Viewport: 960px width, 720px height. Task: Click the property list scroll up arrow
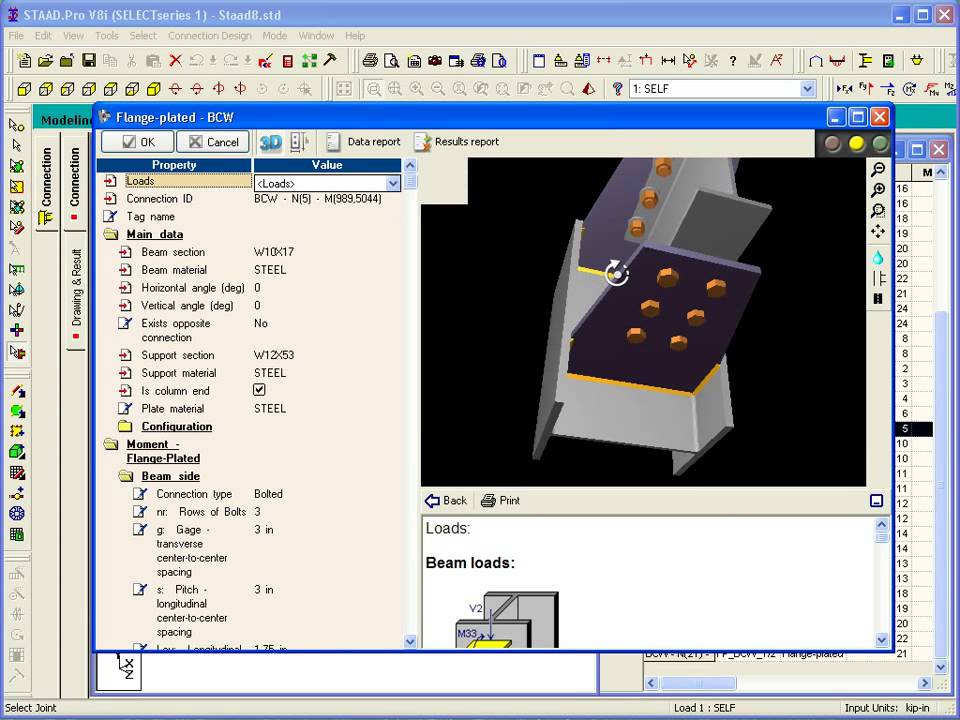pyautogui.click(x=410, y=165)
